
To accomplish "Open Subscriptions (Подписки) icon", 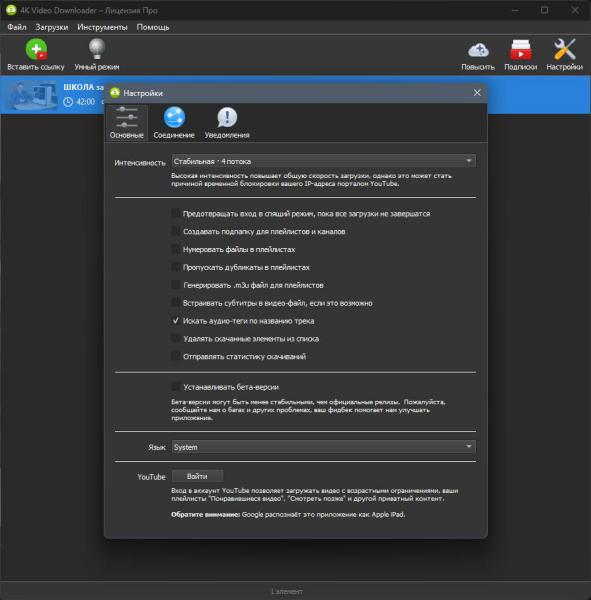I will (521, 50).
